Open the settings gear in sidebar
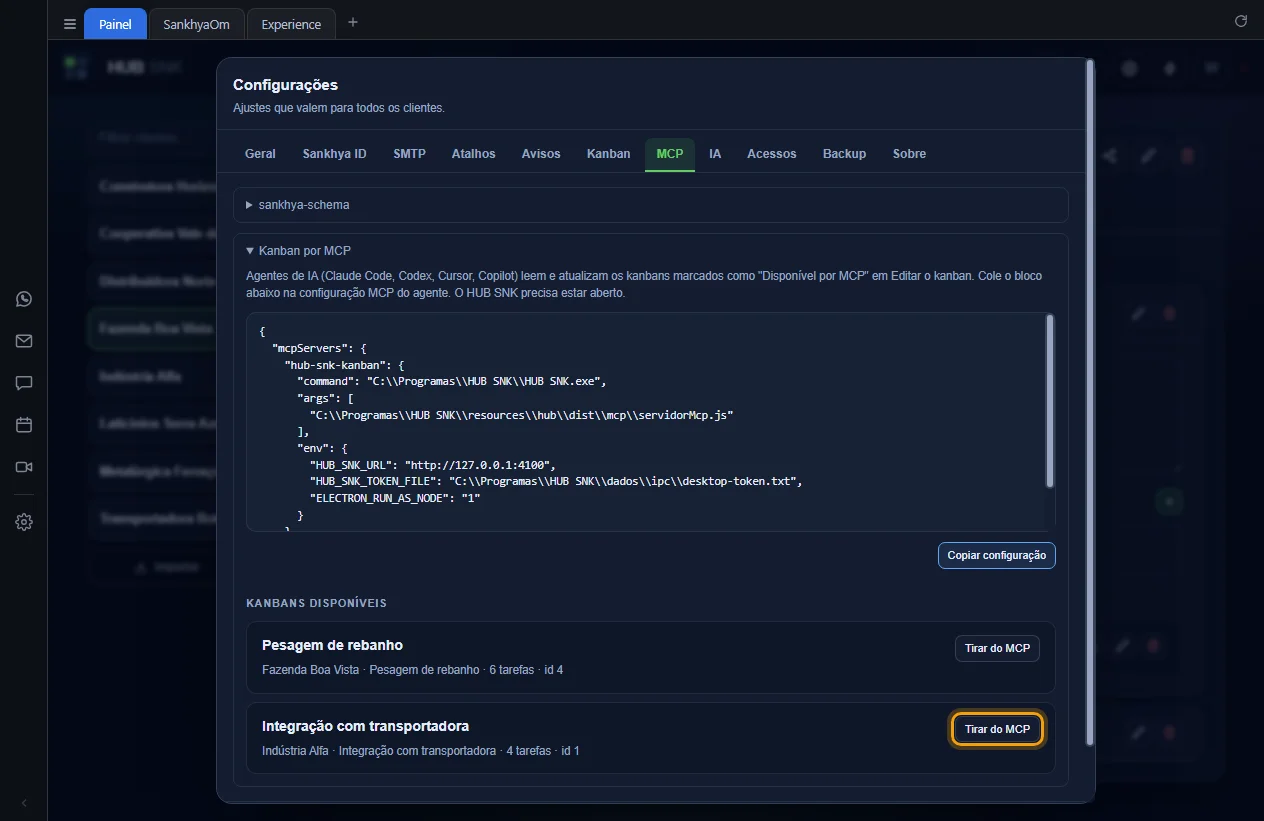 (x=24, y=522)
